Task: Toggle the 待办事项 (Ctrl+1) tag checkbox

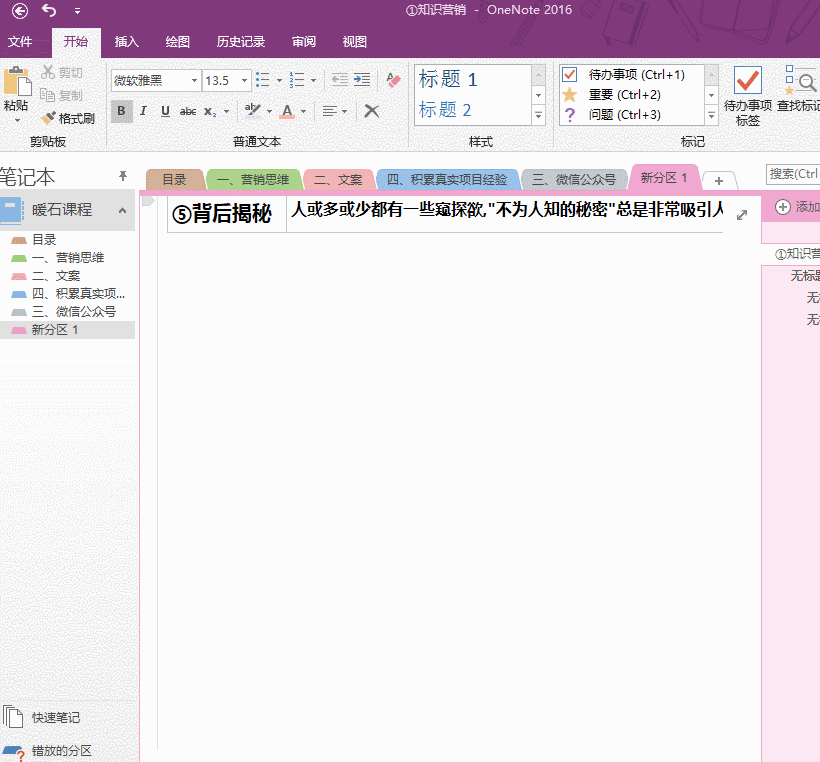Action: pyautogui.click(x=570, y=75)
